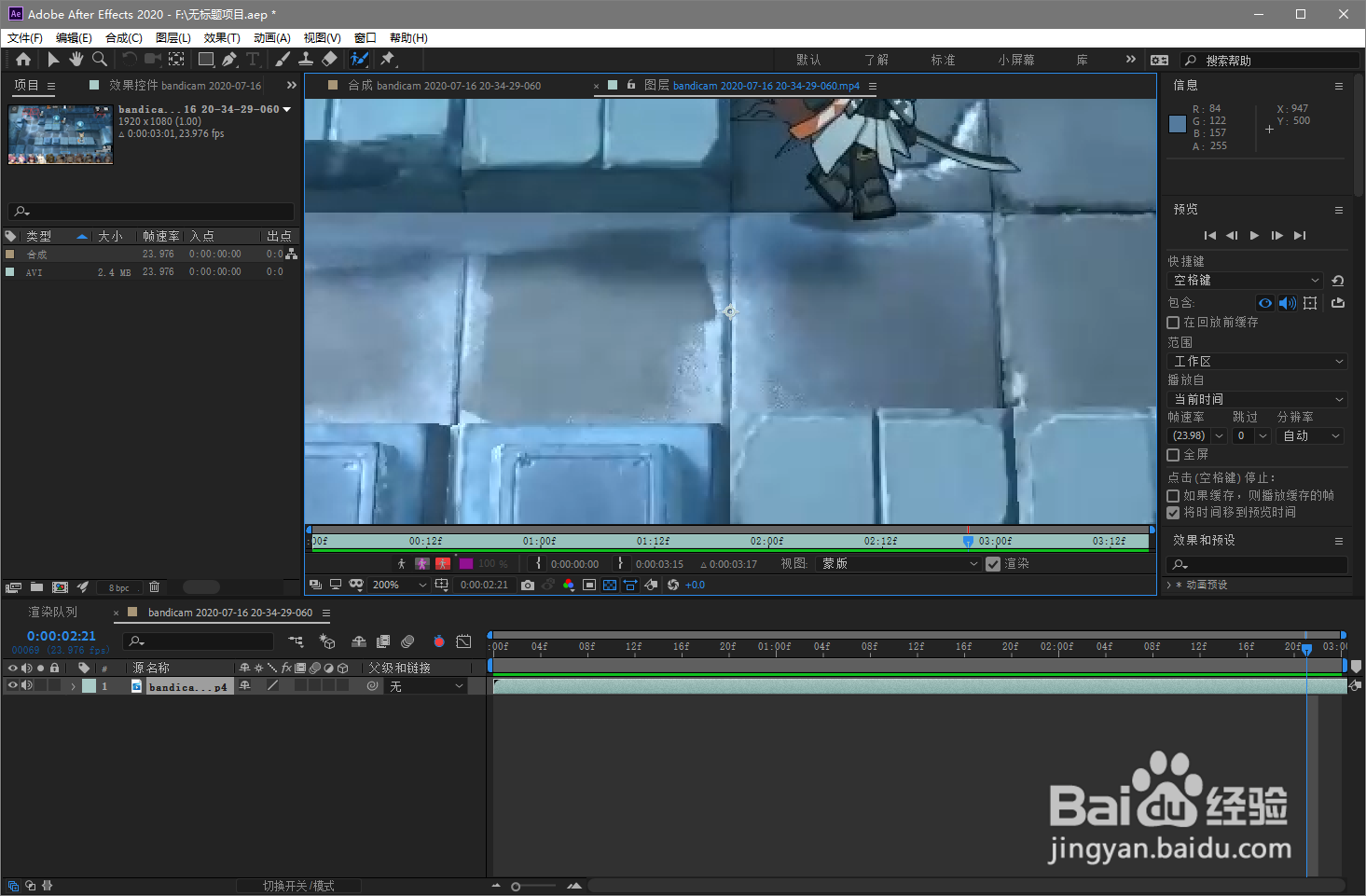Open the '空格键' shortcut dropdown
The width and height of the screenshot is (1366, 896).
tap(1246, 281)
